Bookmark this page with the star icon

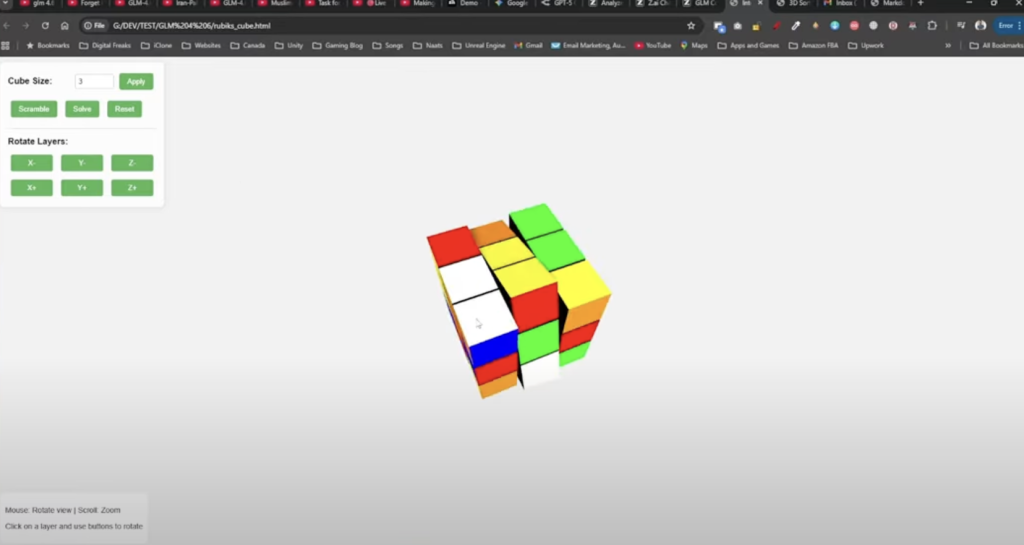point(691,26)
